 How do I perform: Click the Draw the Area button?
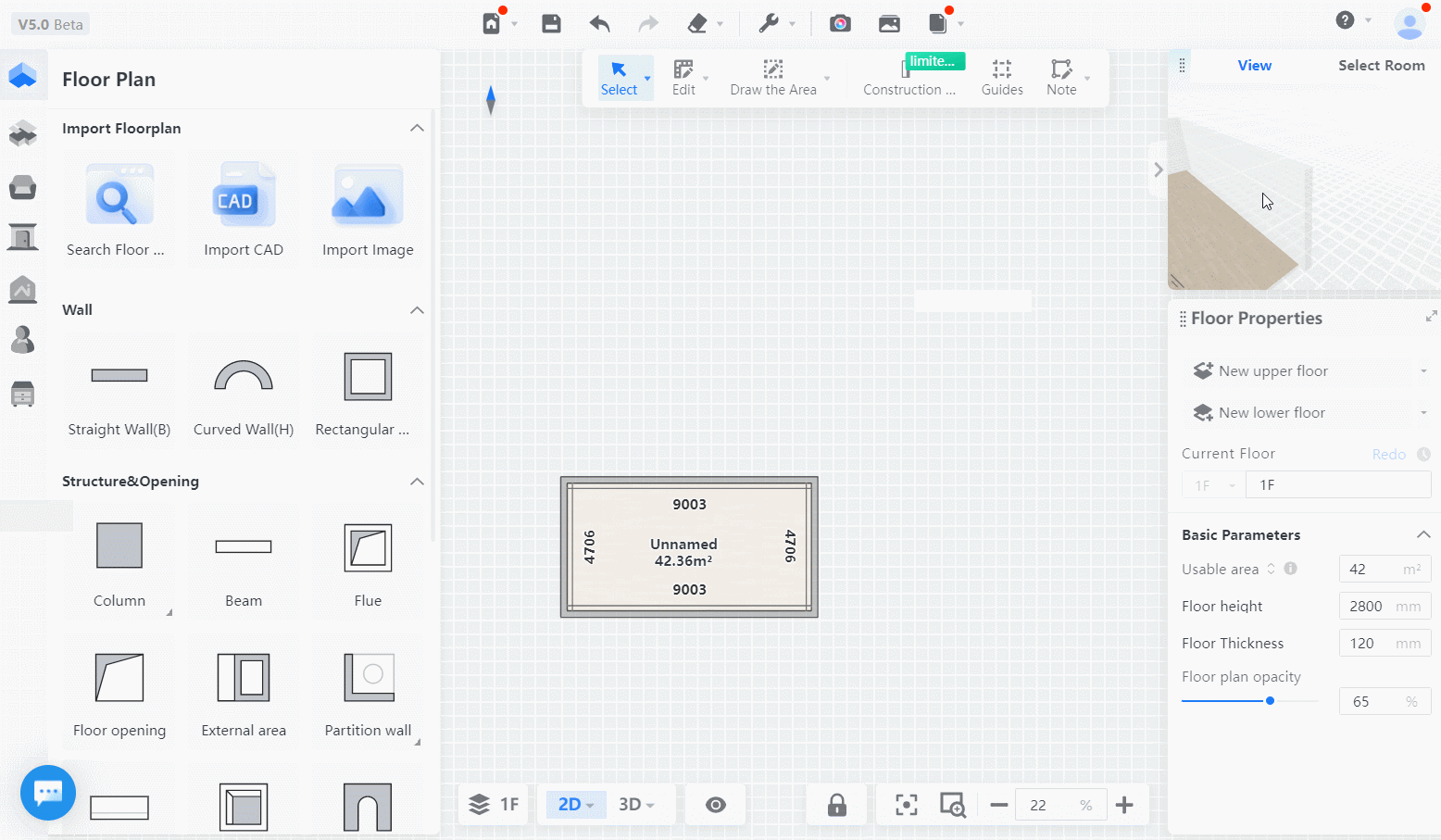773,77
